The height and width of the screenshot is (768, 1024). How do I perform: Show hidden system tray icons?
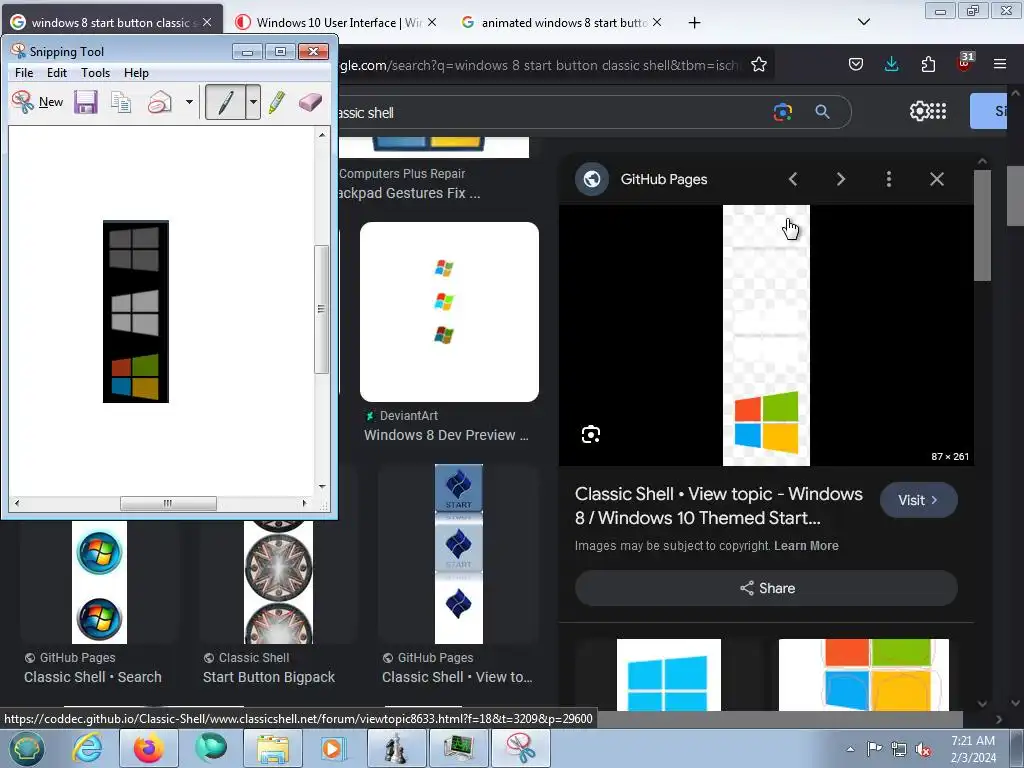point(850,749)
